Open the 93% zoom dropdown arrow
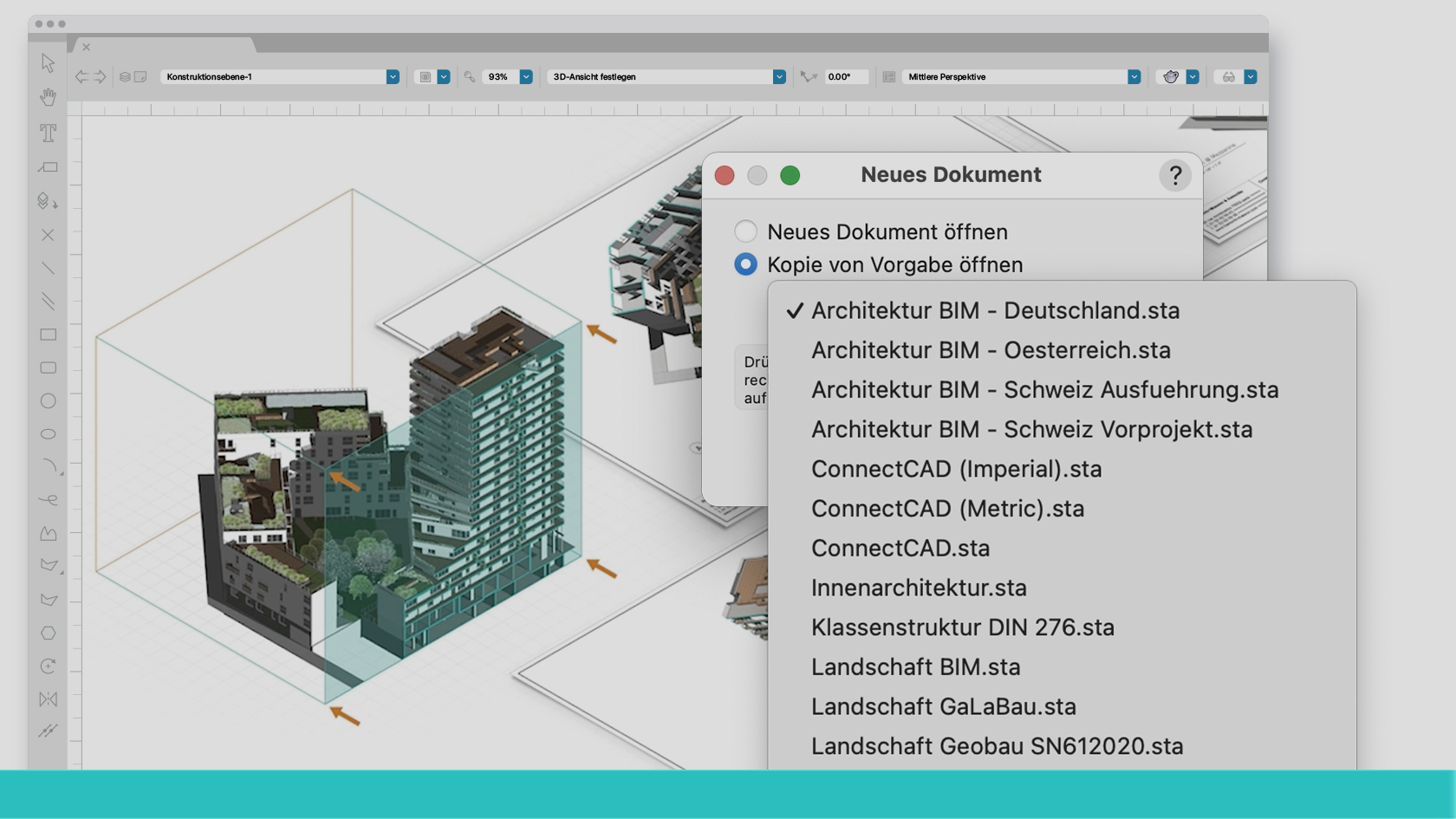This screenshot has width=1456, height=819. [x=526, y=76]
